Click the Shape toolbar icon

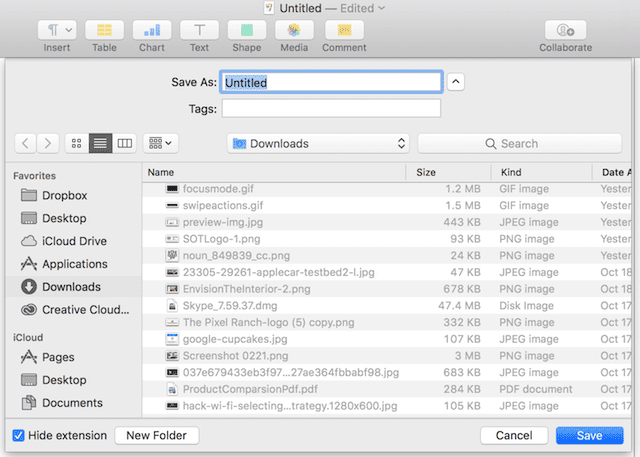[x=247, y=30]
